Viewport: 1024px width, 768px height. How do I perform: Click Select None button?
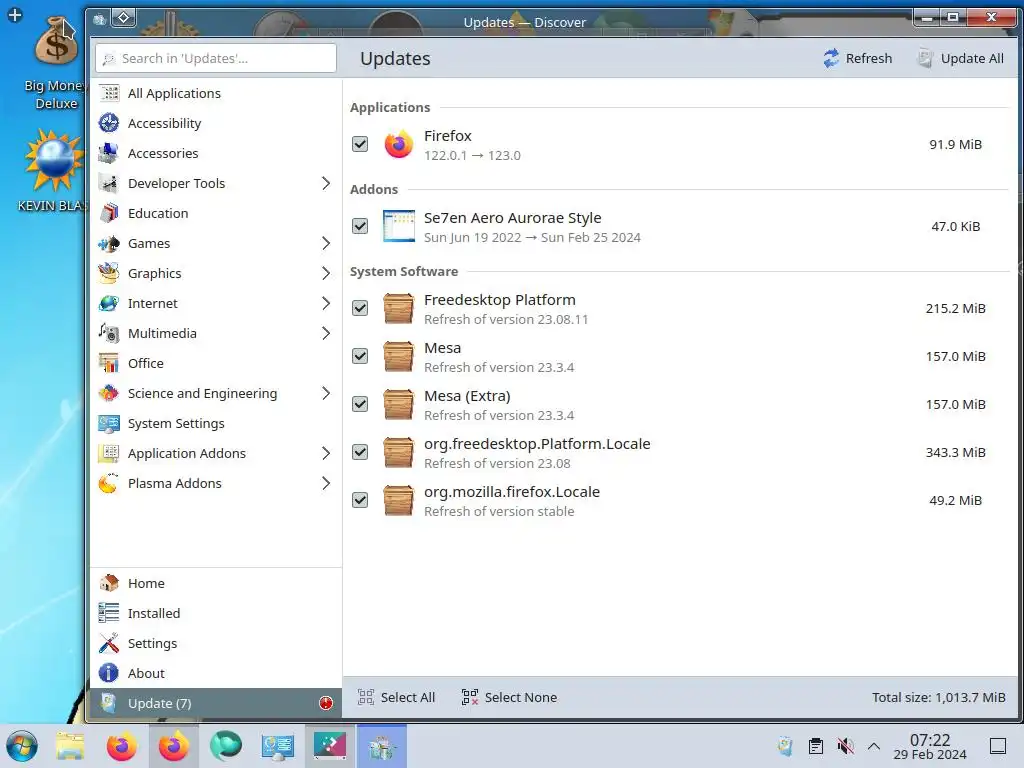click(x=509, y=697)
